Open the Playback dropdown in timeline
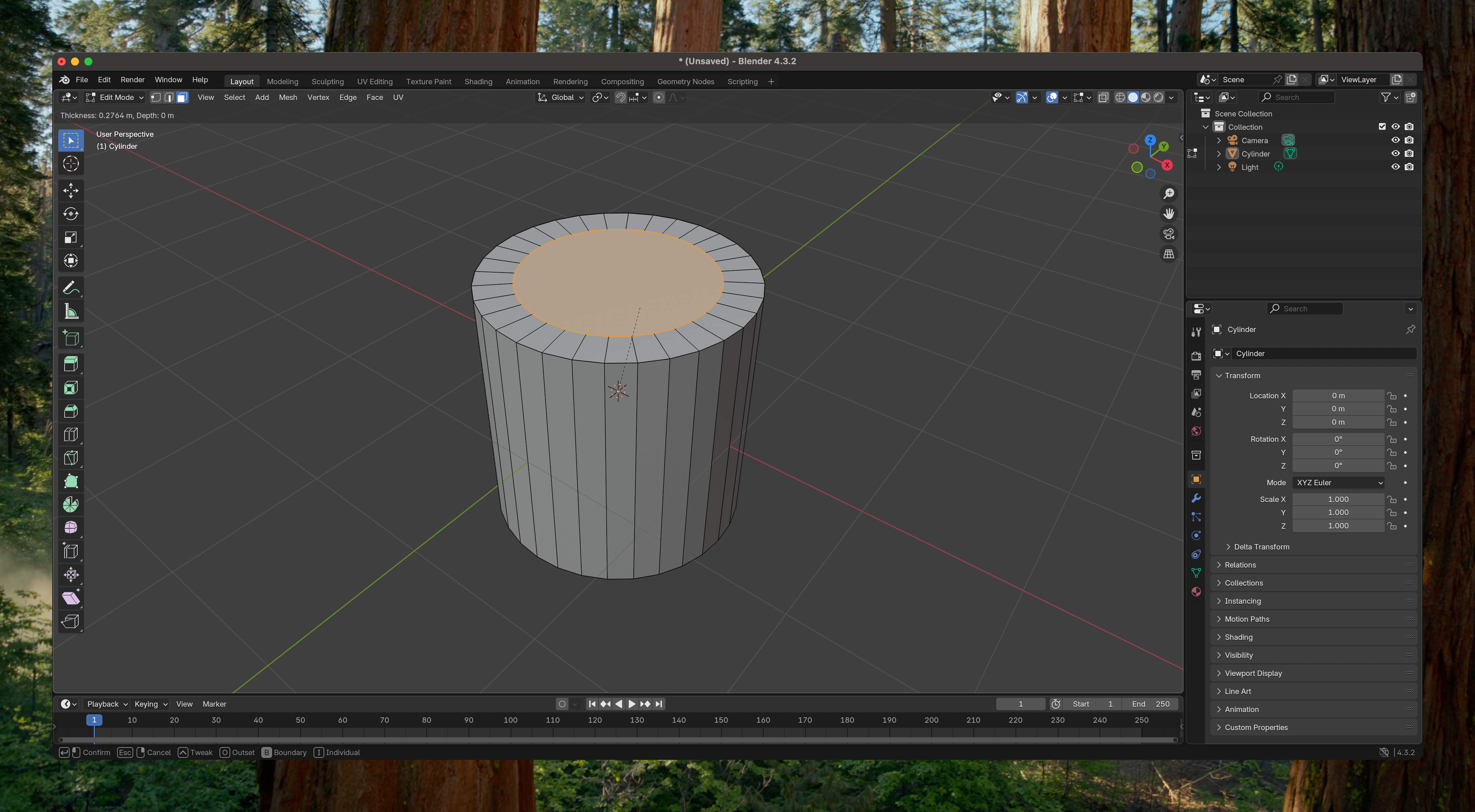Image resolution: width=1475 pixels, height=812 pixels. 106,704
